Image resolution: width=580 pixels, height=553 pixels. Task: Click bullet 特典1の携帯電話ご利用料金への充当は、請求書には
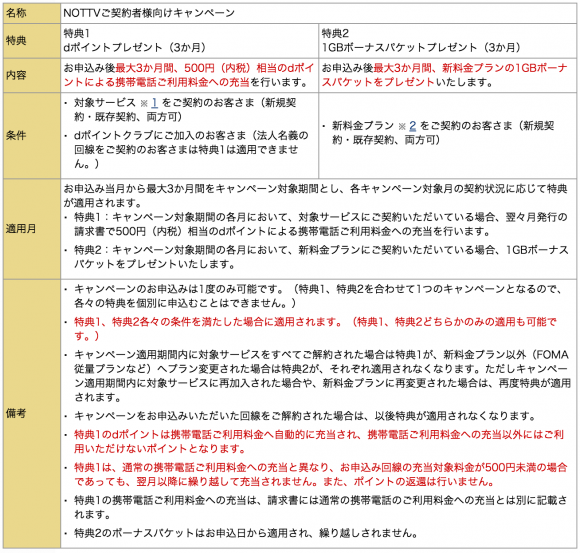point(320,508)
